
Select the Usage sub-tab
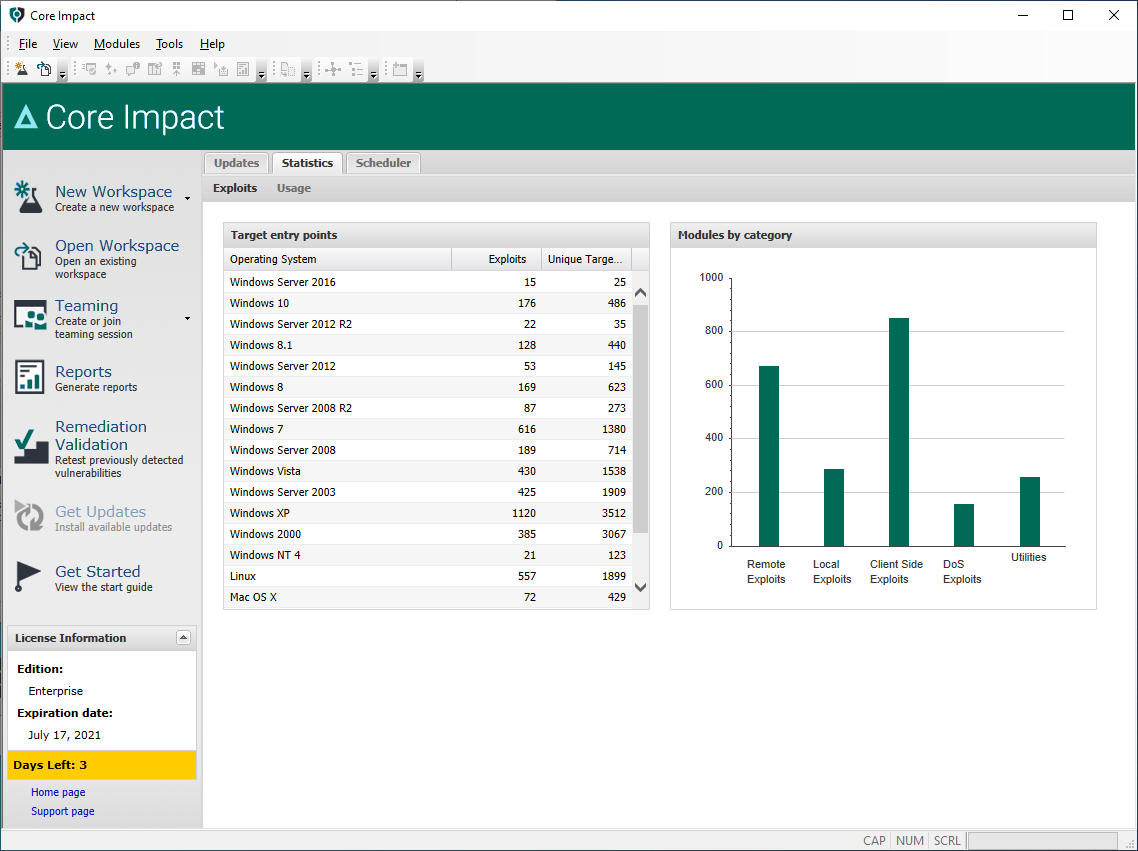tap(294, 188)
